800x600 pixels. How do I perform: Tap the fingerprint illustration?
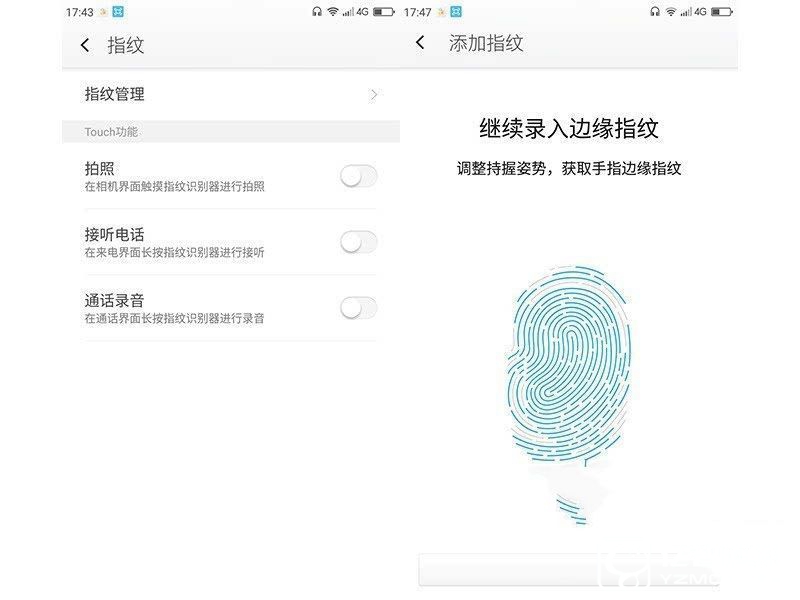(x=569, y=394)
